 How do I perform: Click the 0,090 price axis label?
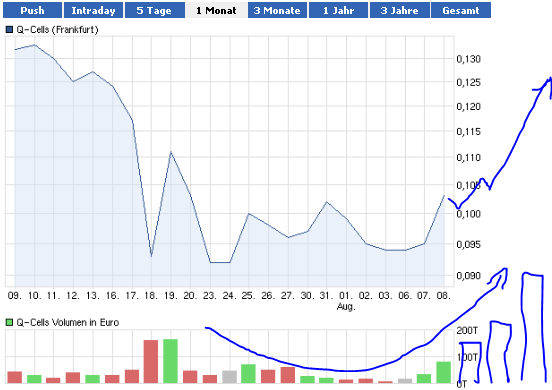click(x=469, y=275)
